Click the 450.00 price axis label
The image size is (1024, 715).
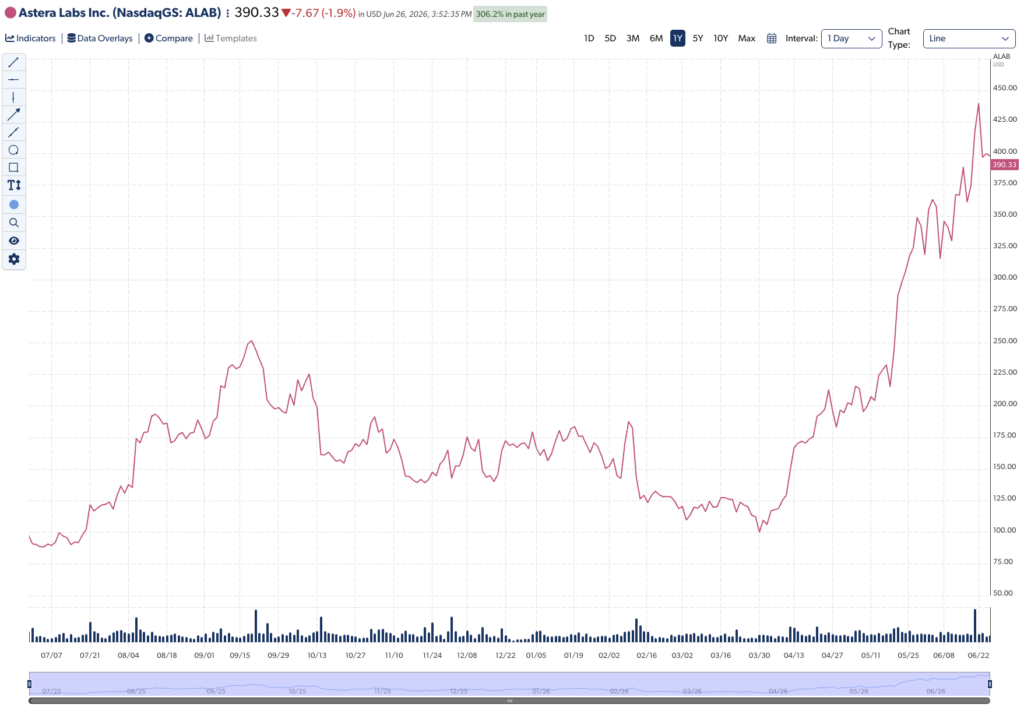[1004, 87]
